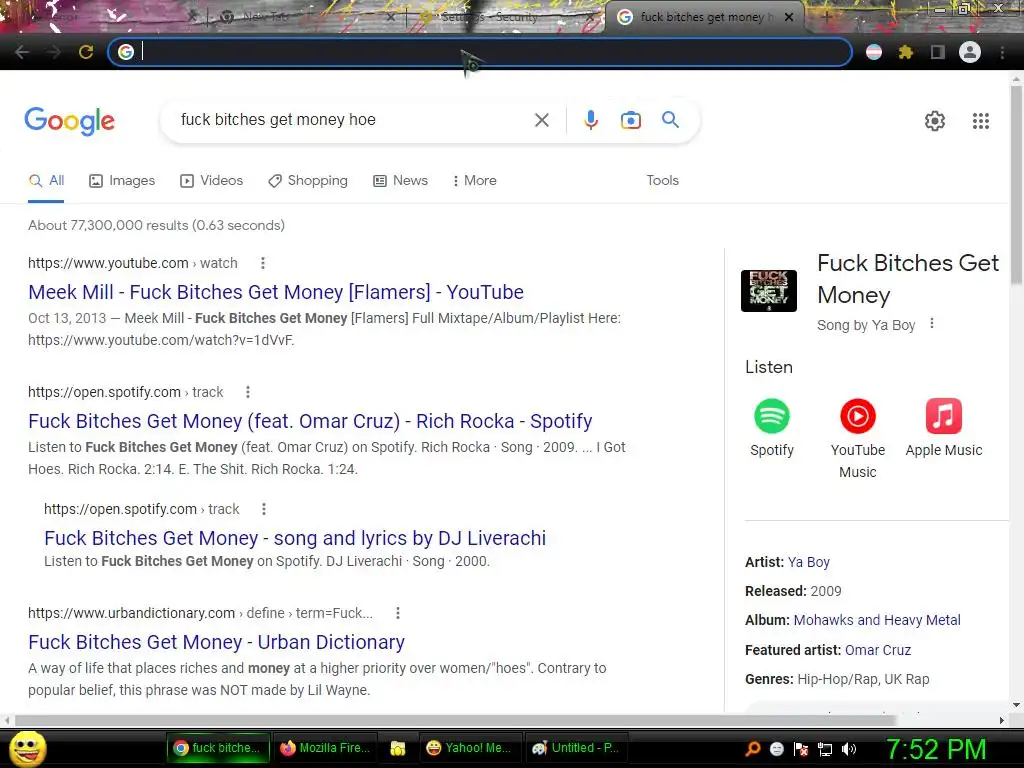The width and height of the screenshot is (1024, 768).
Task: Switch to Mozilla Firefox in the taskbar
Action: click(324, 748)
